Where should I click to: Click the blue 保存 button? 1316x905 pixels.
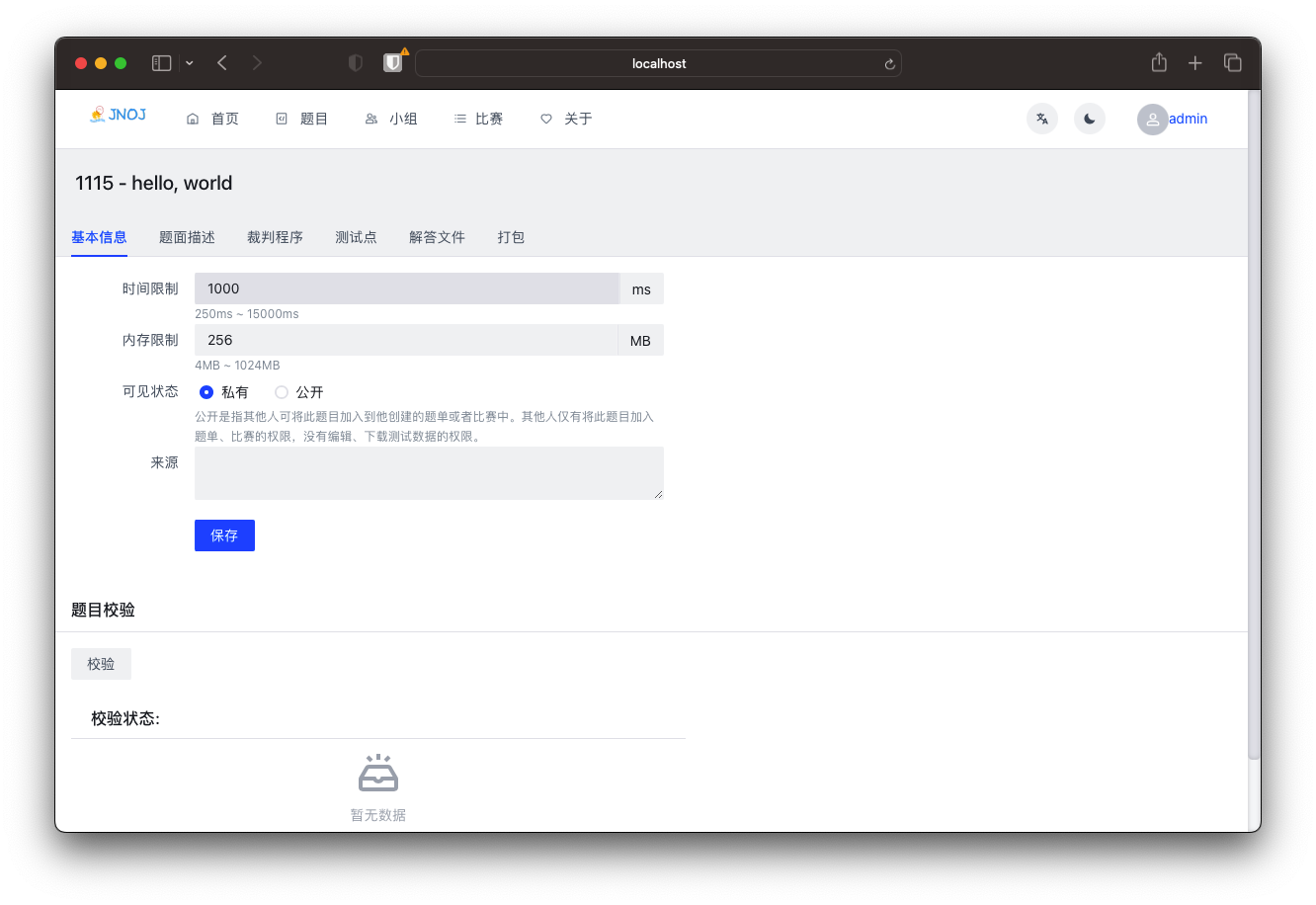(224, 535)
